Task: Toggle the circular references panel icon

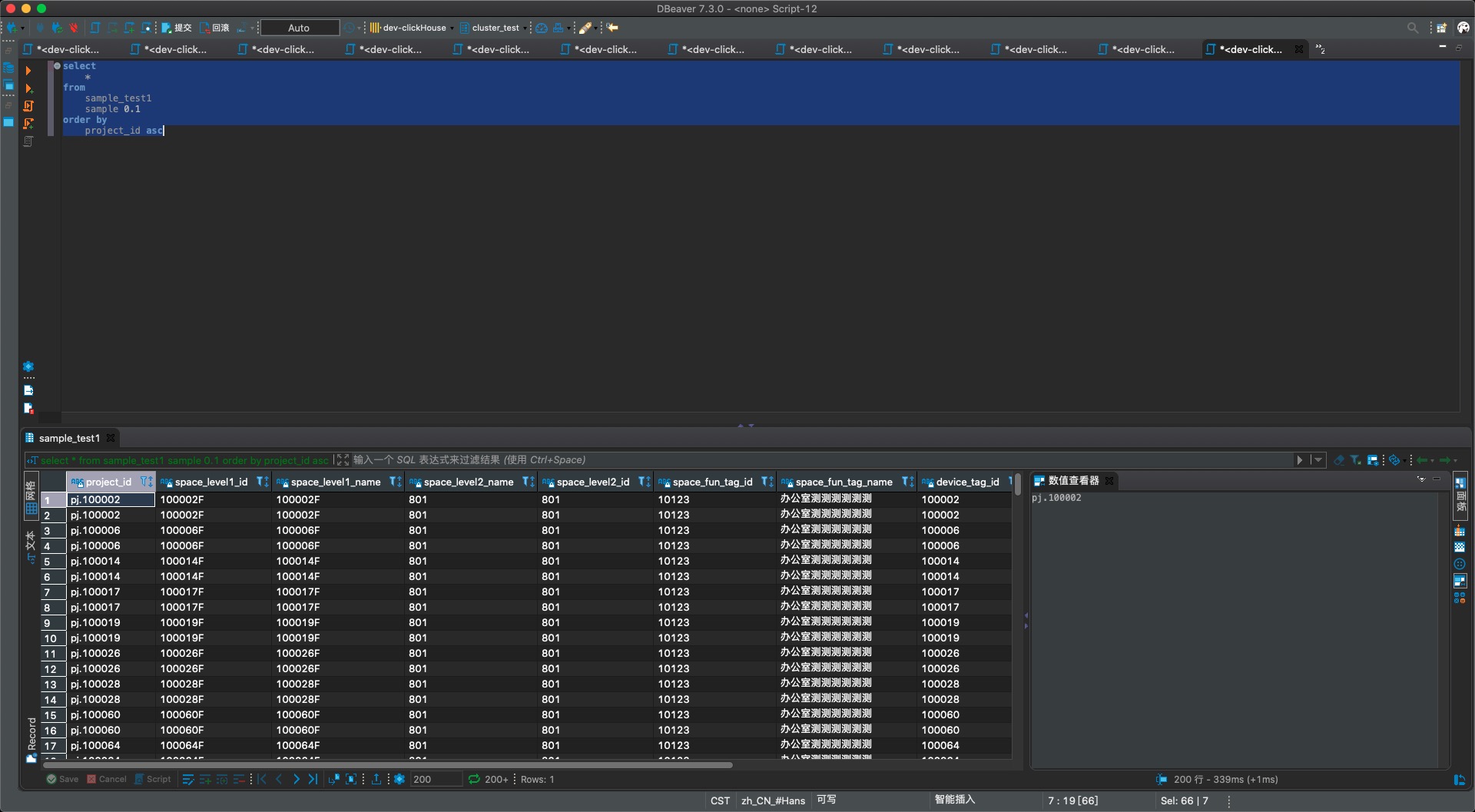Action: (1460, 564)
